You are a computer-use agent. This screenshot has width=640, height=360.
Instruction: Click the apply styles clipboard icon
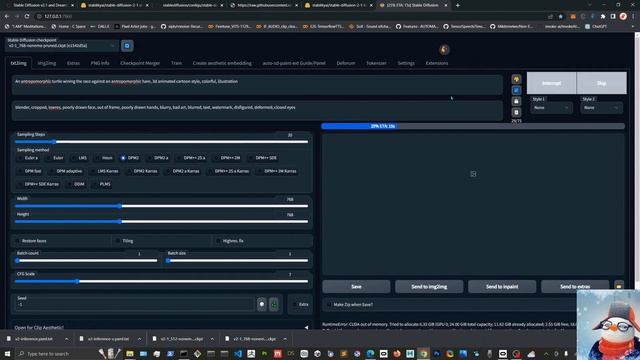pos(516,112)
